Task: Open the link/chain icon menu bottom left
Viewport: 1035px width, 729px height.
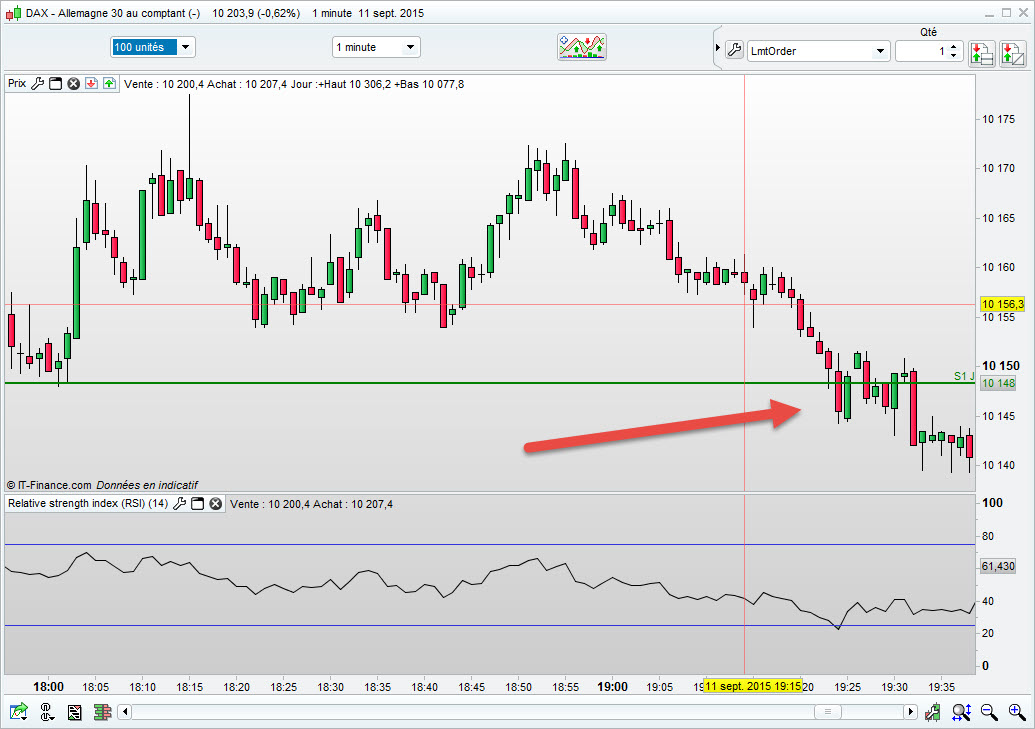Action: tap(46, 711)
